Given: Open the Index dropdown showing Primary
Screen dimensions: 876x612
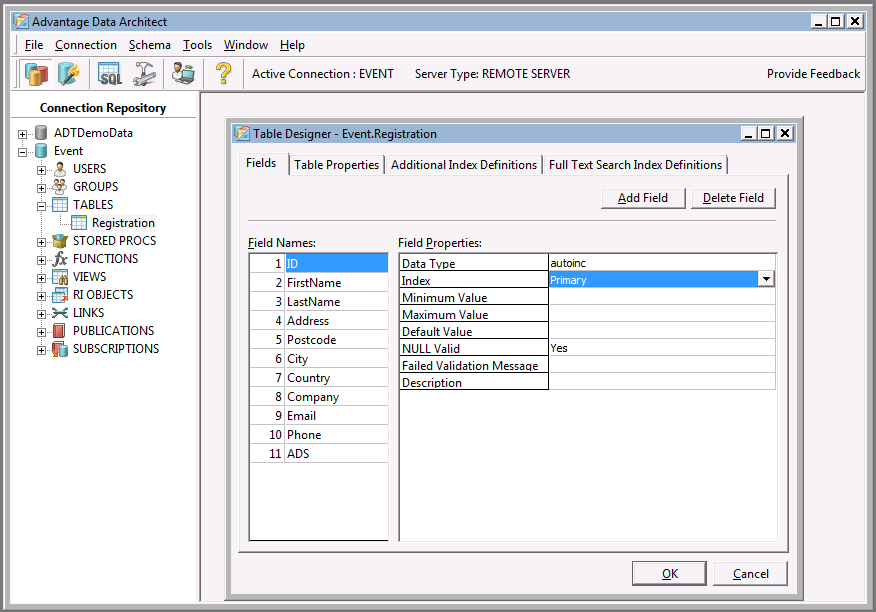Looking at the screenshot, I should (x=766, y=280).
